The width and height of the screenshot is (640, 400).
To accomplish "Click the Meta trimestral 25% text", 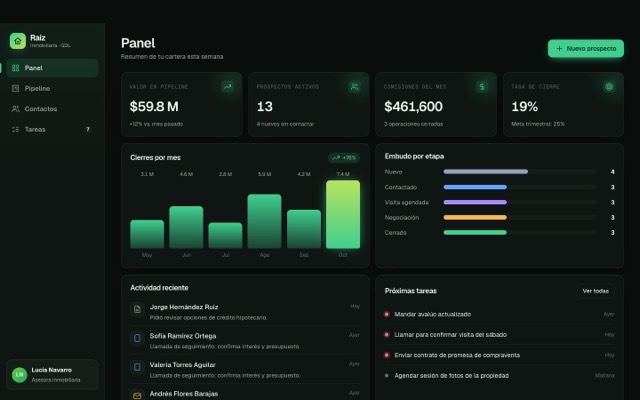I will click(x=538, y=124).
